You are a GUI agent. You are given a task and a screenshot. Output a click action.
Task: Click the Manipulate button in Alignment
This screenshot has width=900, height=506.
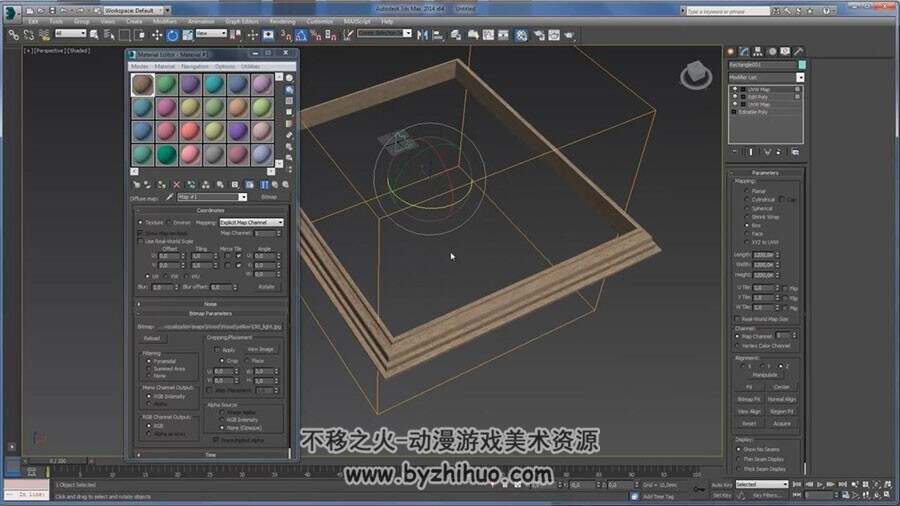[765, 375]
